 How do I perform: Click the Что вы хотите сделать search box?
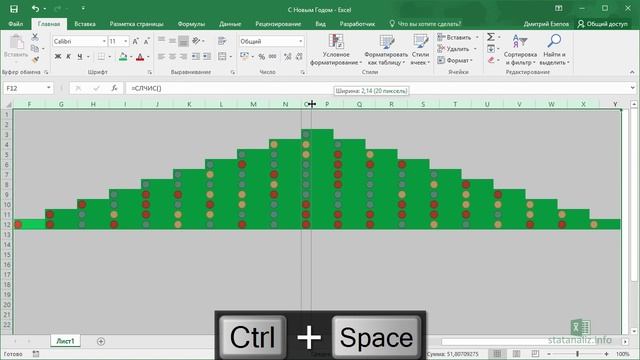pyautogui.click(x=425, y=24)
